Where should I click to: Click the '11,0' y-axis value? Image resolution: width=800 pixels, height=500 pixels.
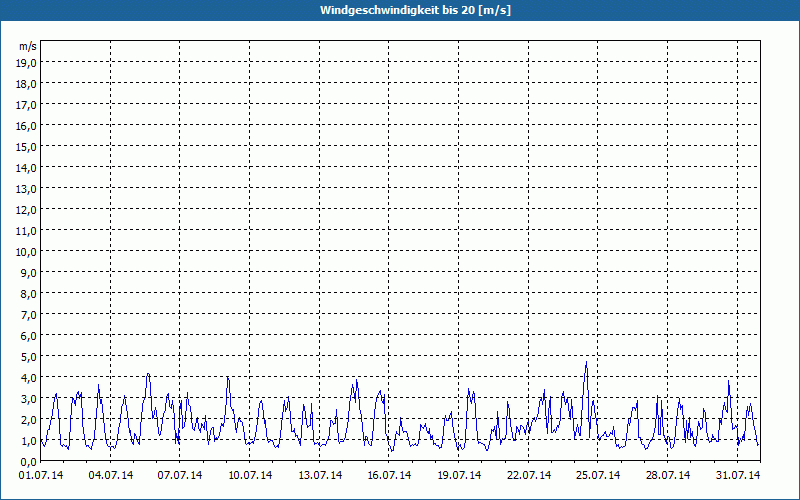tap(27, 231)
